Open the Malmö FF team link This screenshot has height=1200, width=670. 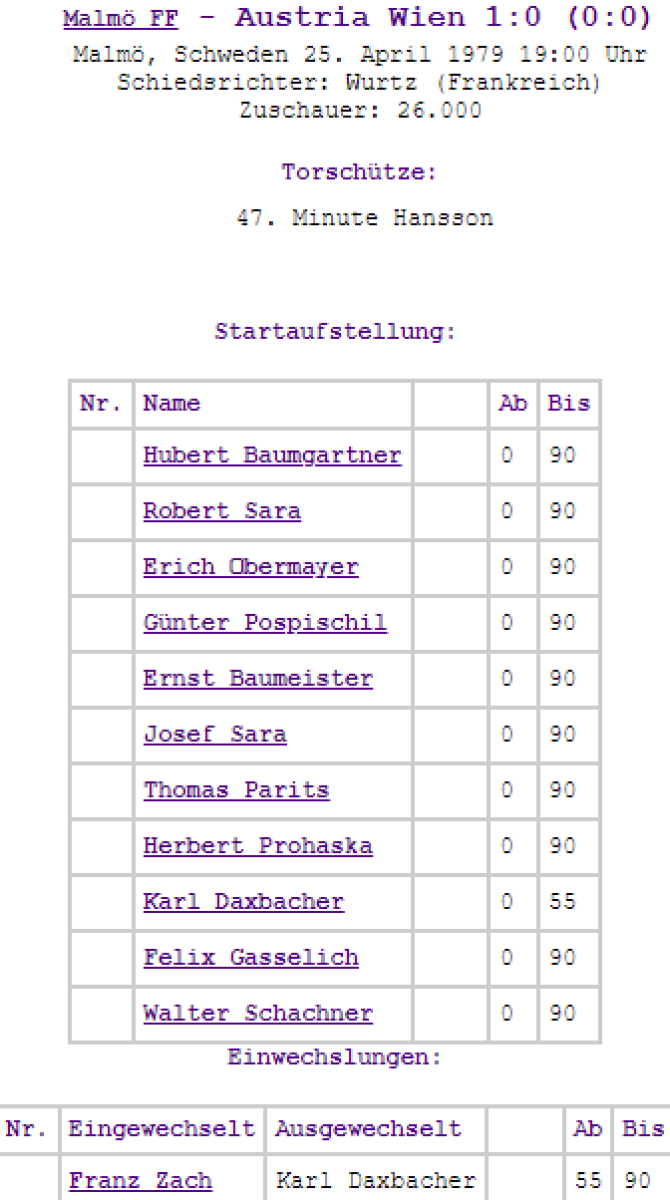pyautogui.click(x=120, y=19)
